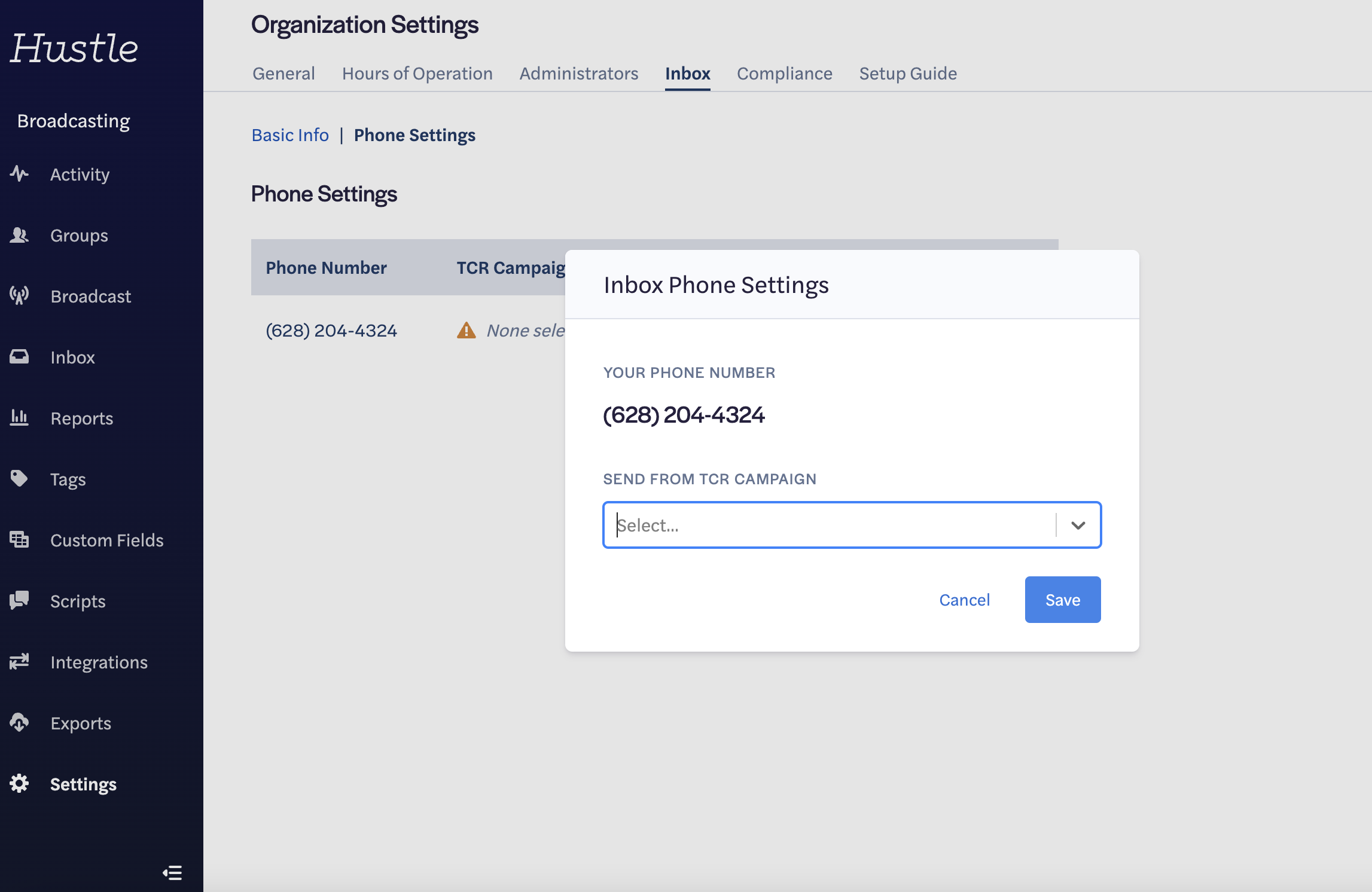Click the Hustle logo
The height and width of the screenshot is (892, 1372).
tap(74, 49)
